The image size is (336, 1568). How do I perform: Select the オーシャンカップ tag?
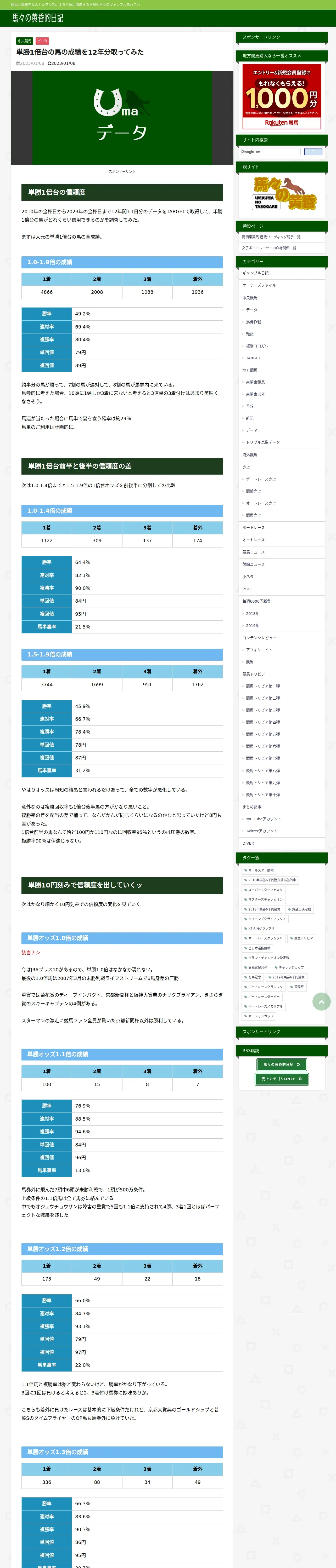[x=259, y=1017]
